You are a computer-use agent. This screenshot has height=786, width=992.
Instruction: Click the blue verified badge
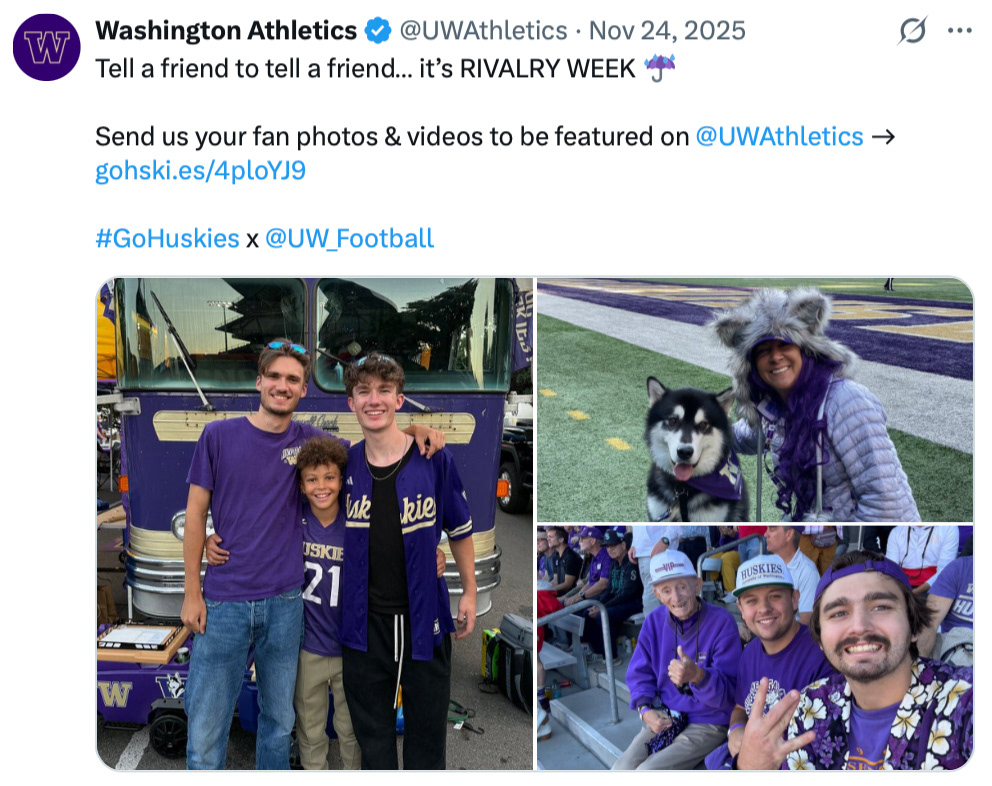tap(377, 32)
